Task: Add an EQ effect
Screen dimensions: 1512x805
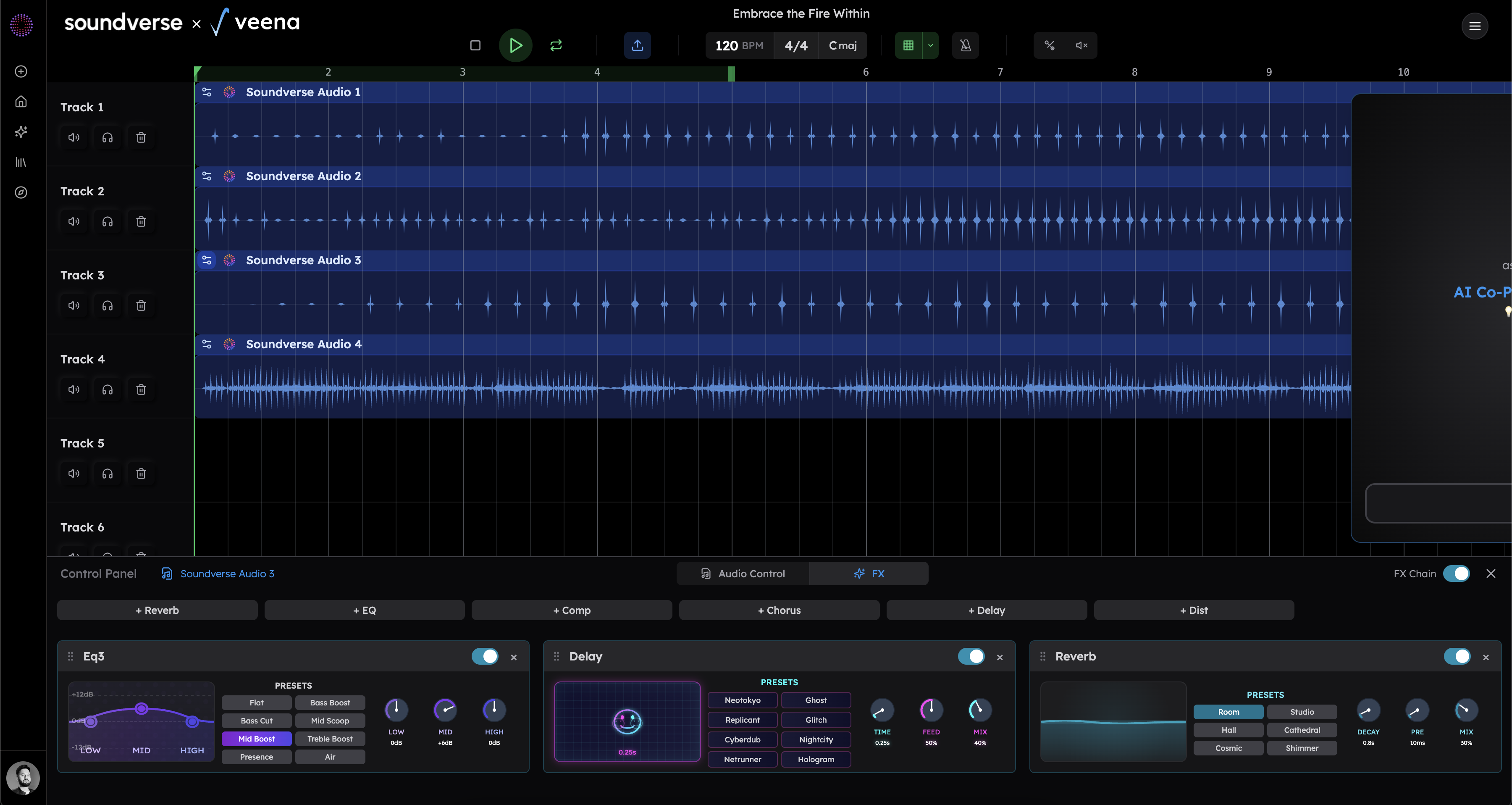Action: 365,610
